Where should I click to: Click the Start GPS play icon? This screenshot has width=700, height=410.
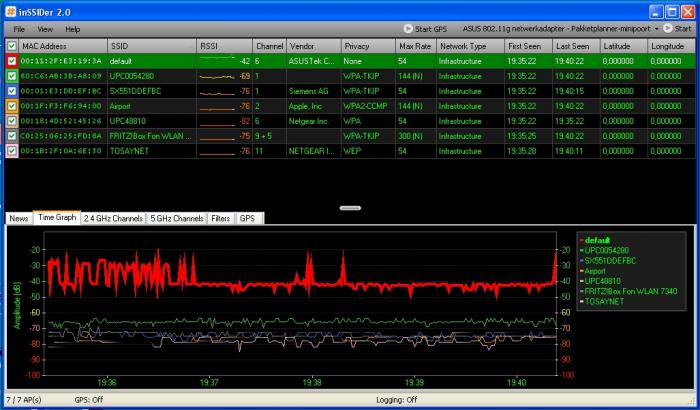(408, 29)
